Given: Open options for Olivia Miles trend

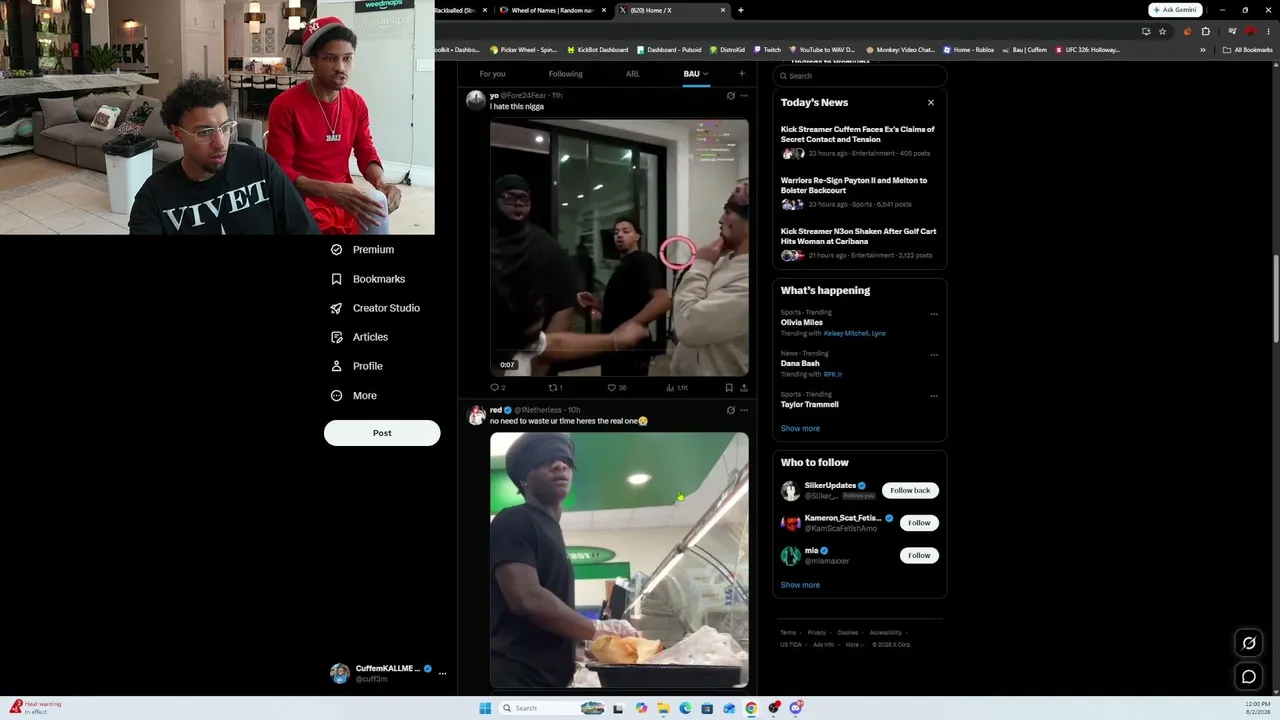Looking at the screenshot, I should [934, 314].
